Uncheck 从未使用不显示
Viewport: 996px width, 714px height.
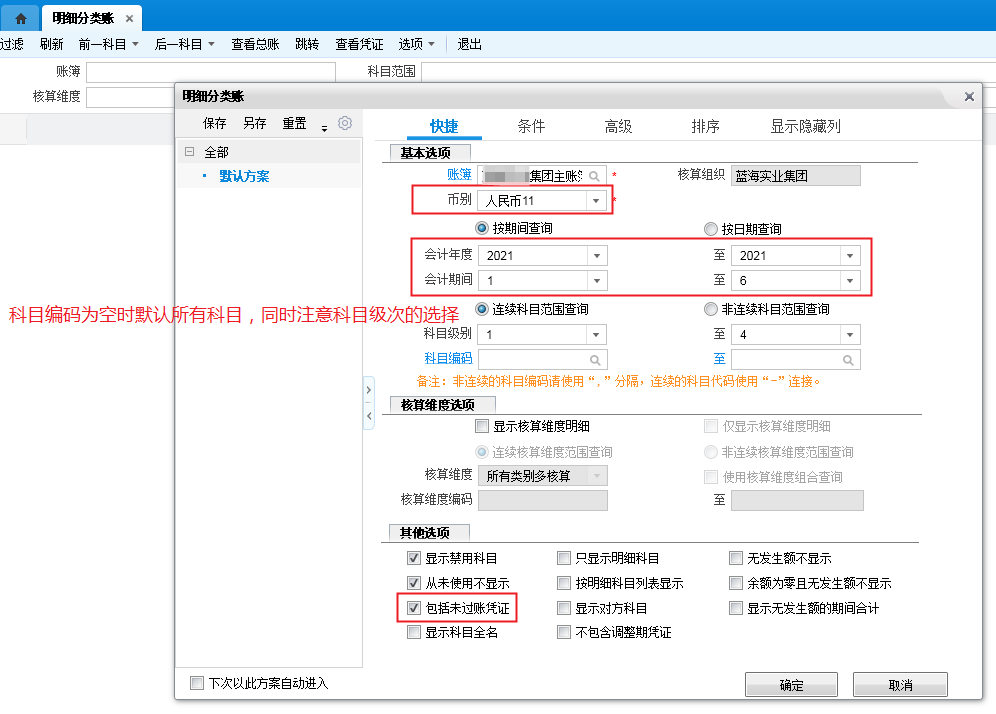[x=414, y=583]
